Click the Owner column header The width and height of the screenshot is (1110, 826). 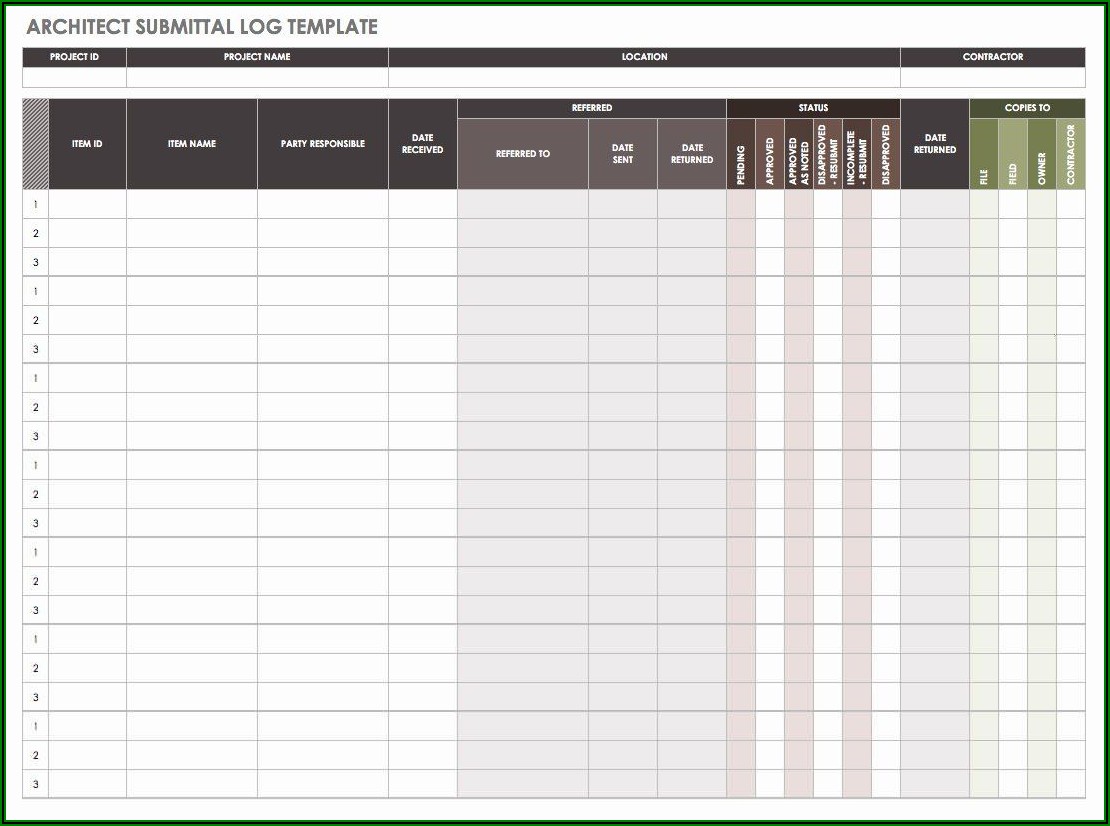point(1042,154)
